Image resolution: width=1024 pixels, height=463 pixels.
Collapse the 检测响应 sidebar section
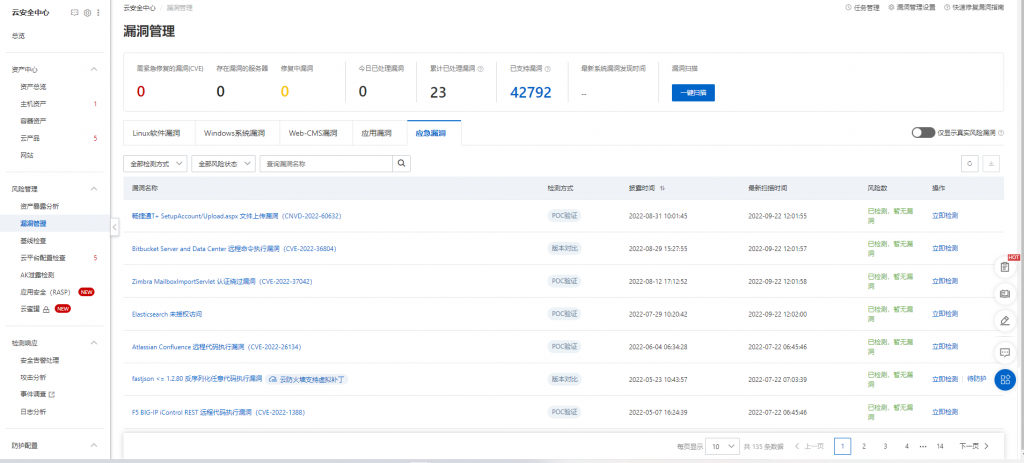[x=93, y=343]
